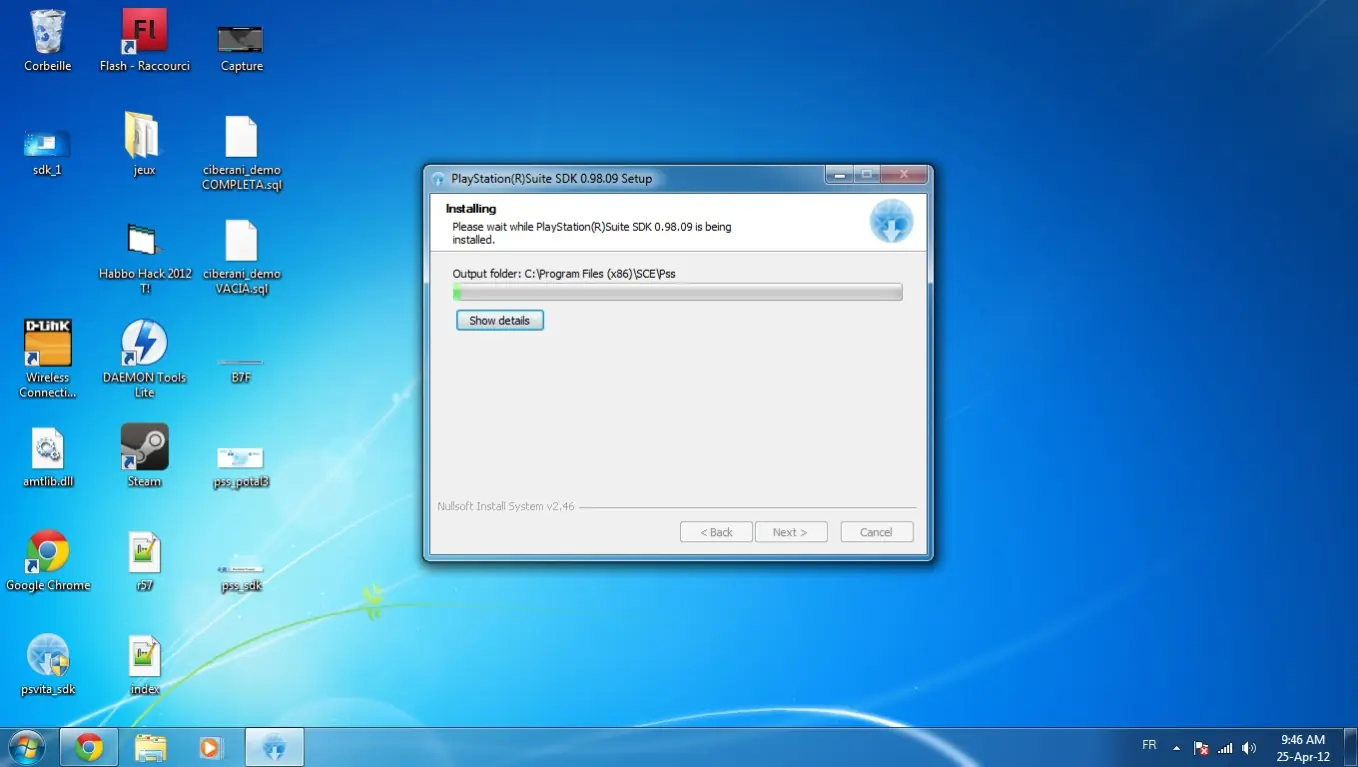Open Windows Media Player from taskbar
Image resolution: width=1358 pixels, height=767 pixels.
pyautogui.click(x=210, y=747)
